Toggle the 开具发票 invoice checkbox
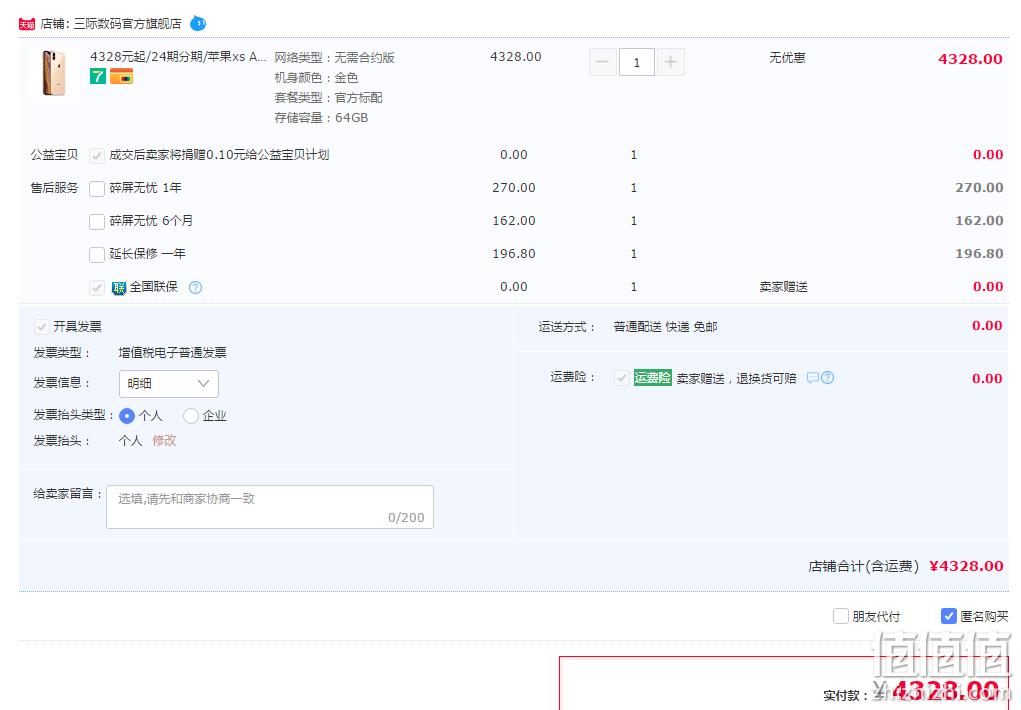The height and width of the screenshot is (710, 1021). (42, 327)
